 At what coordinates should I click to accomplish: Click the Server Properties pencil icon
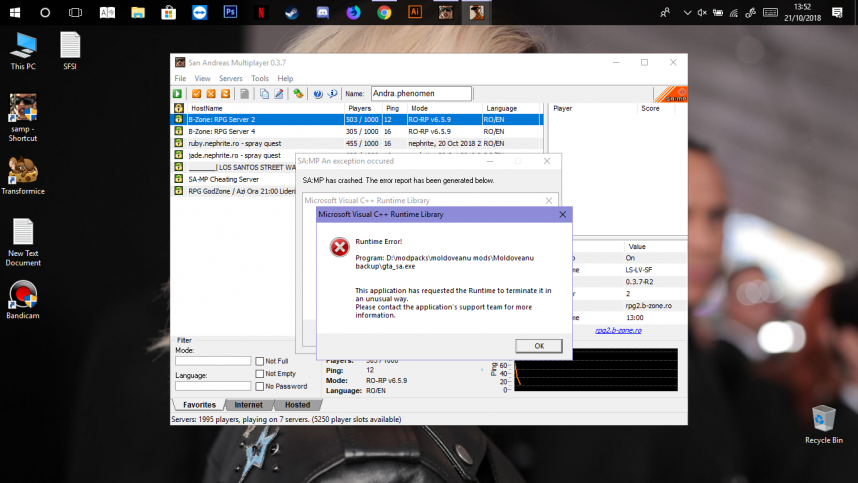(279, 94)
